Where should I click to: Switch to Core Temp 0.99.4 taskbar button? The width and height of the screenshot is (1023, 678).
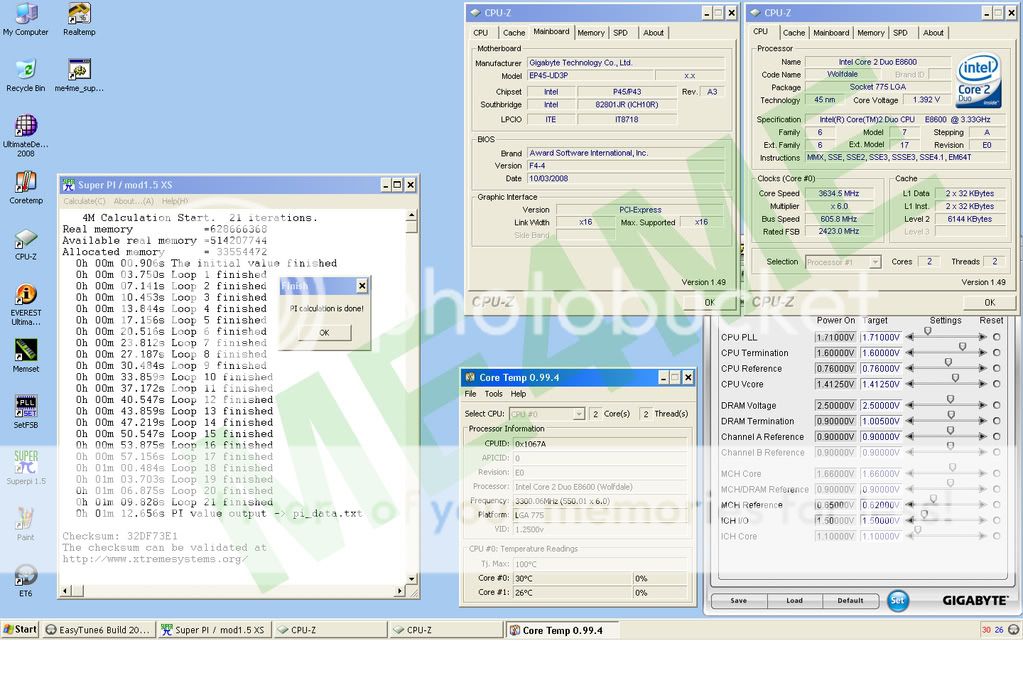[562, 630]
